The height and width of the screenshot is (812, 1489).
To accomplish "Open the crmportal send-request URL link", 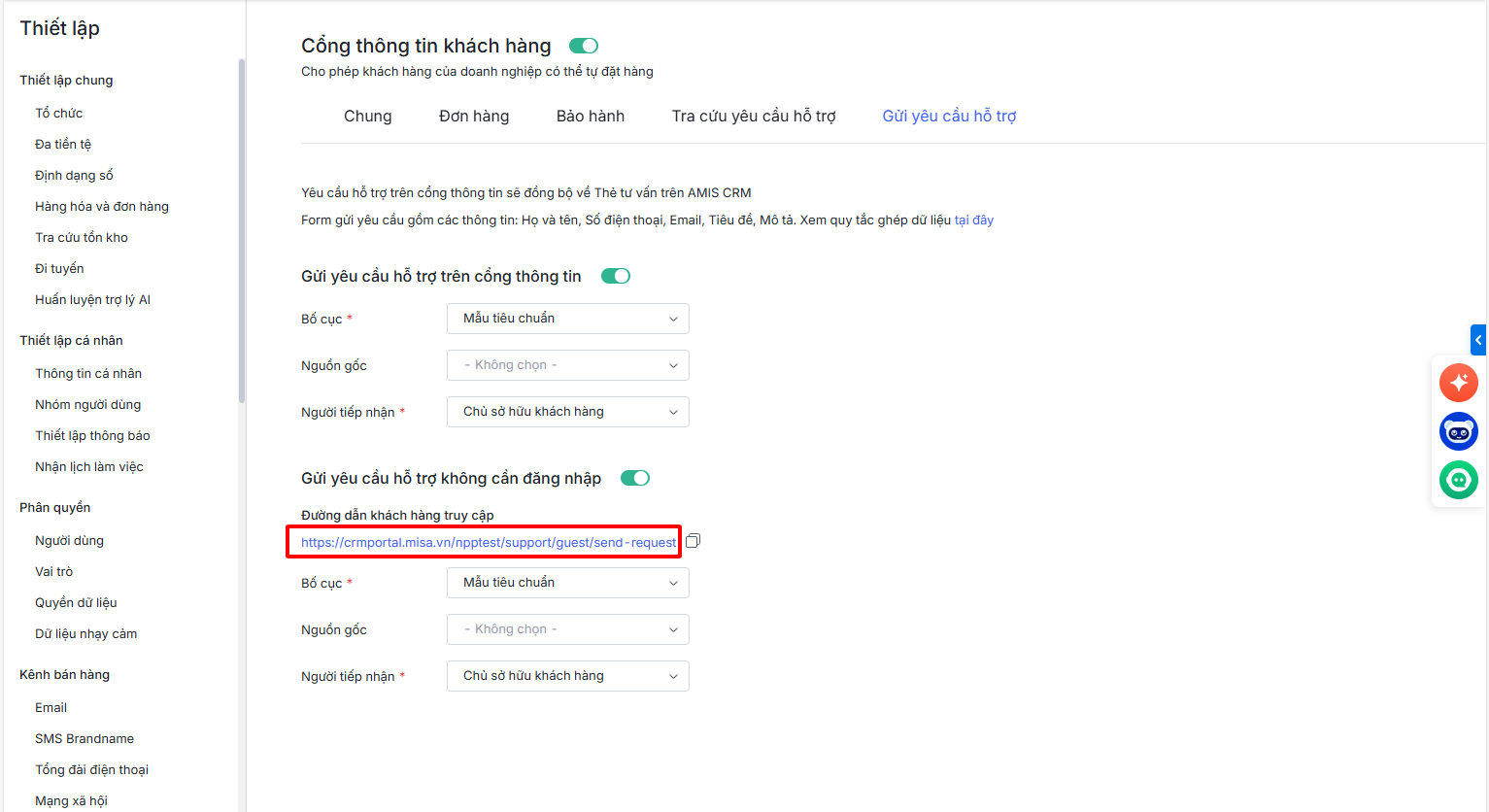I will coord(488,542).
